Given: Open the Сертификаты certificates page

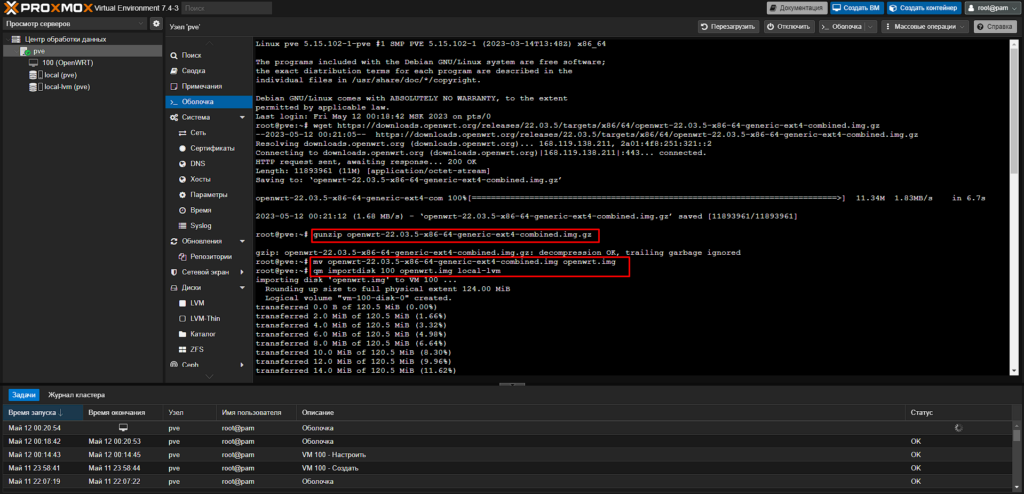Looking at the screenshot, I should 212,148.
